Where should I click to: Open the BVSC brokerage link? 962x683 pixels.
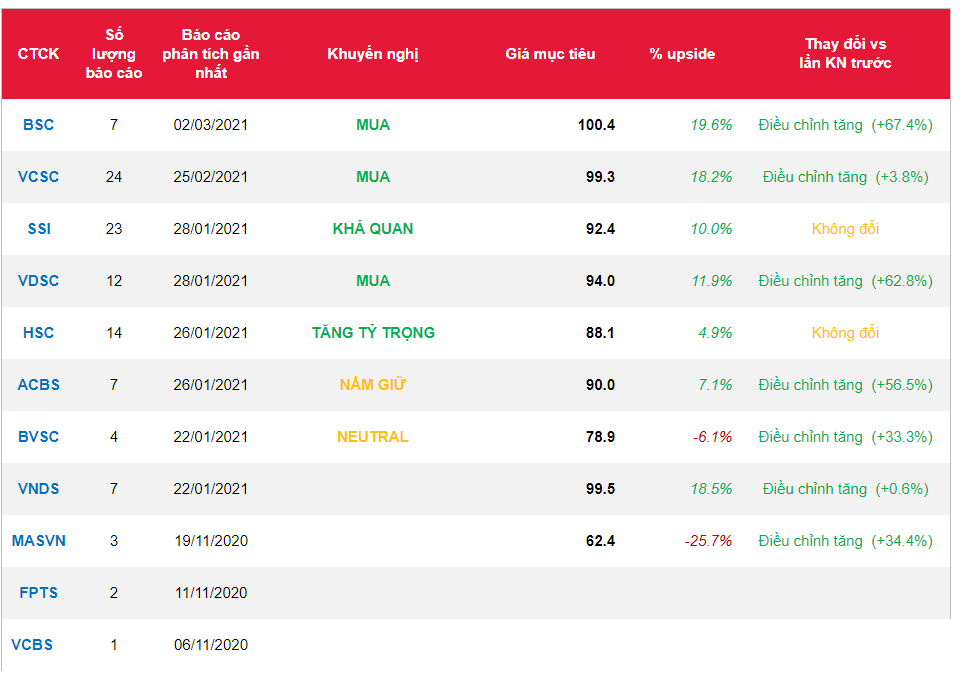[38, 437]
